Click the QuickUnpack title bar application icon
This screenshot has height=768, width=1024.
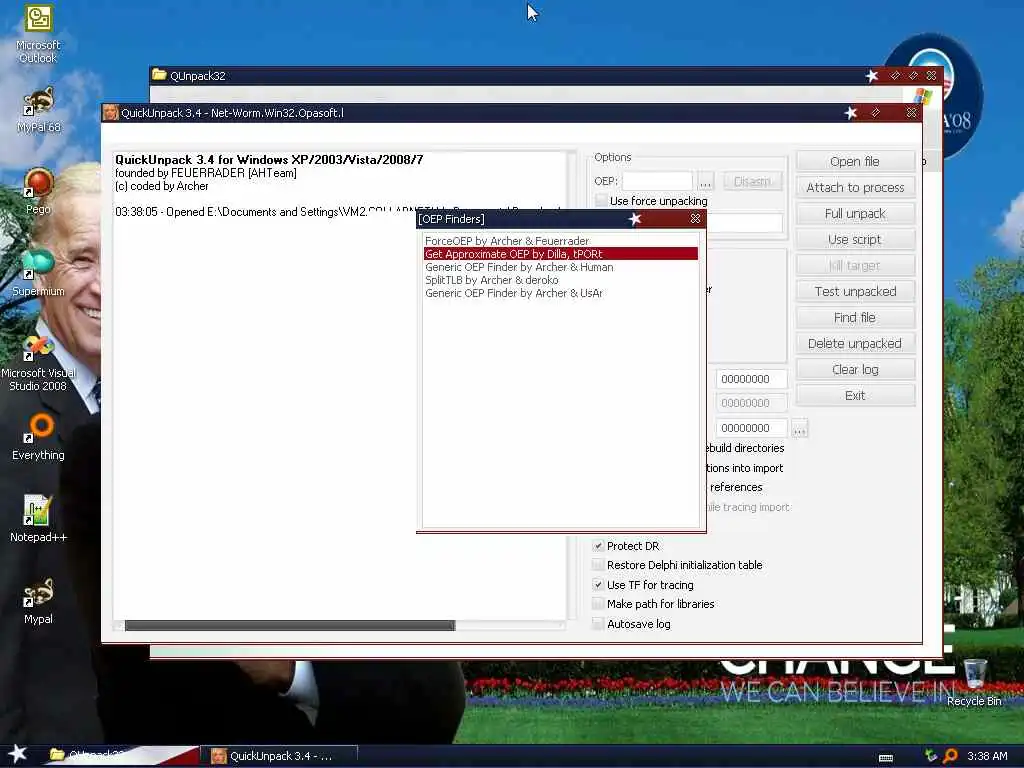click(x=110, y=112)
